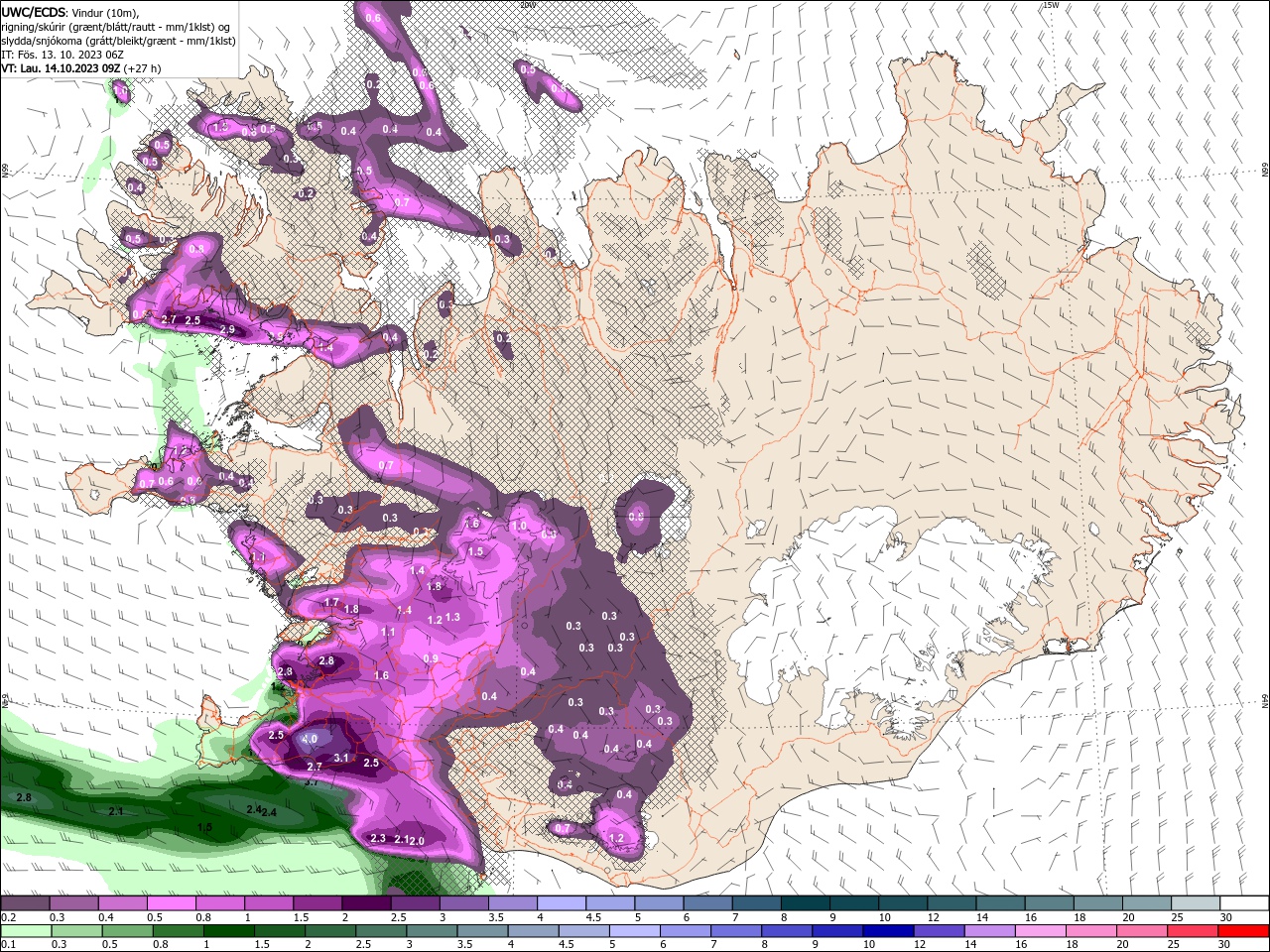Click the red 30 swatch on the rain scale
This screenshot has height=952, width=1270.
coord(1243,931)
